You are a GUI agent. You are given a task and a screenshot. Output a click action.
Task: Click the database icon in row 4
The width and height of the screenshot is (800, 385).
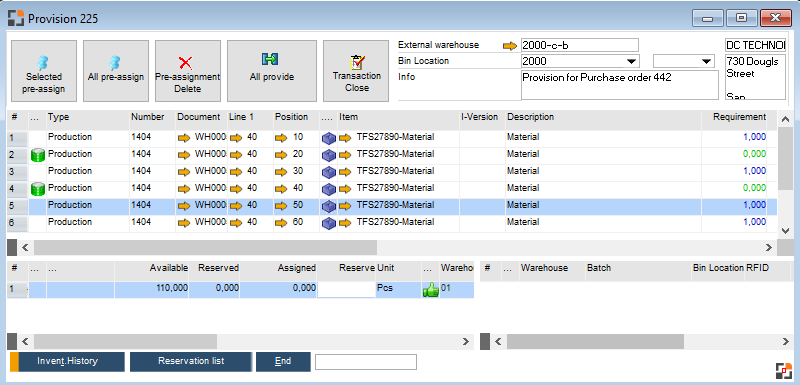[38, 189]
